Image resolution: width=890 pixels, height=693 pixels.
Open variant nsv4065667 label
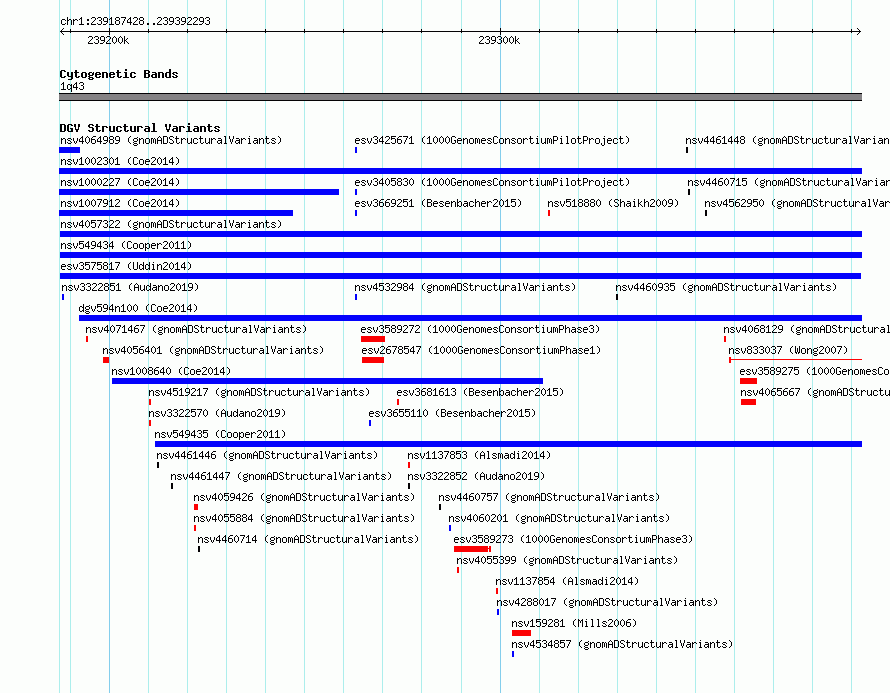pyautogui.click(x=815, y=392)
